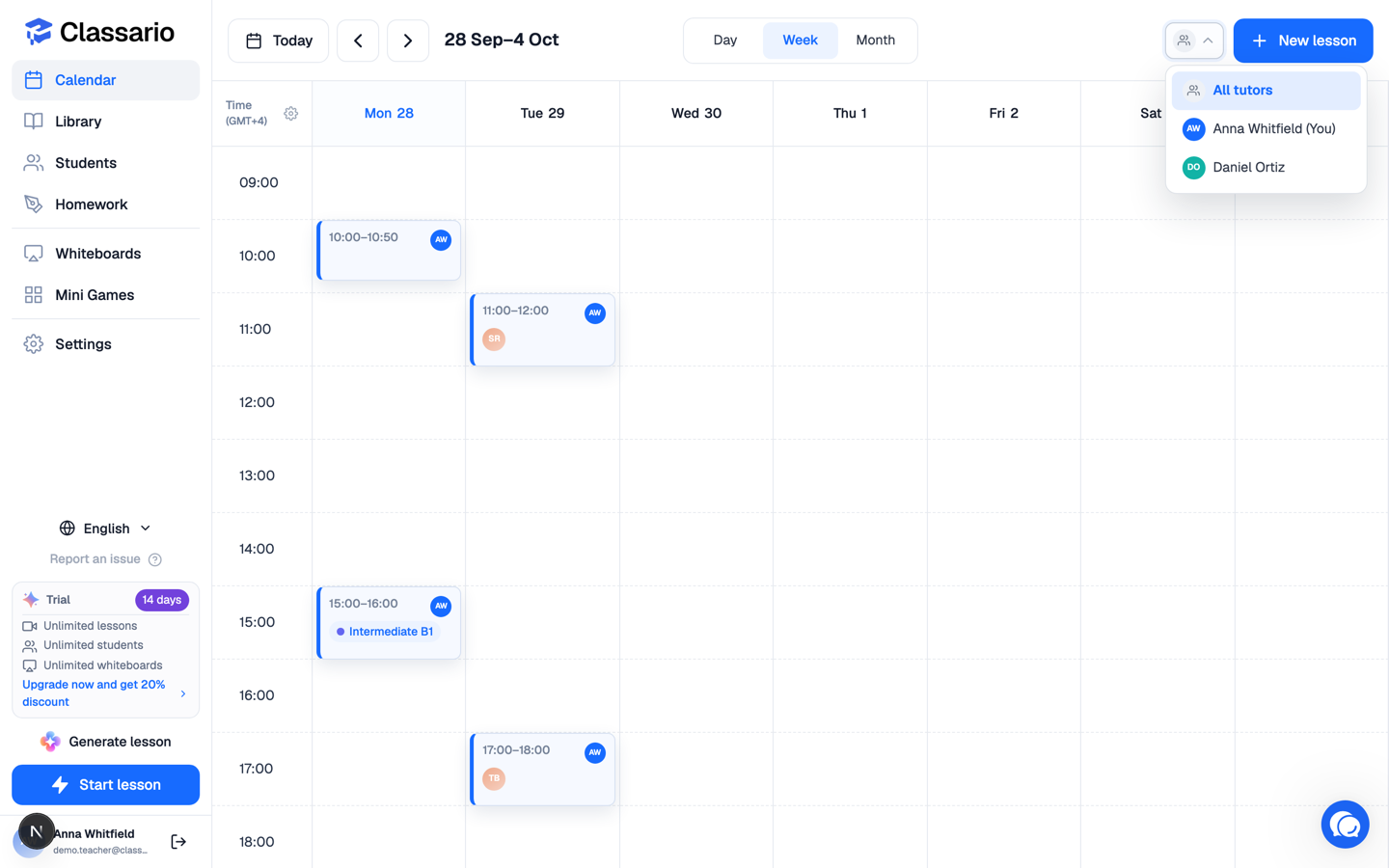Click the Intermediate B1 tag
This screenshot has height=868, width=1389.
click(x=385, y=632)
